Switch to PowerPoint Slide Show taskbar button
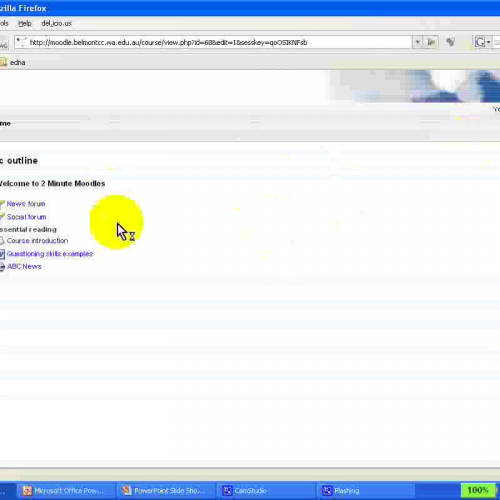The image size is (500, 500). tap(165, 491)
